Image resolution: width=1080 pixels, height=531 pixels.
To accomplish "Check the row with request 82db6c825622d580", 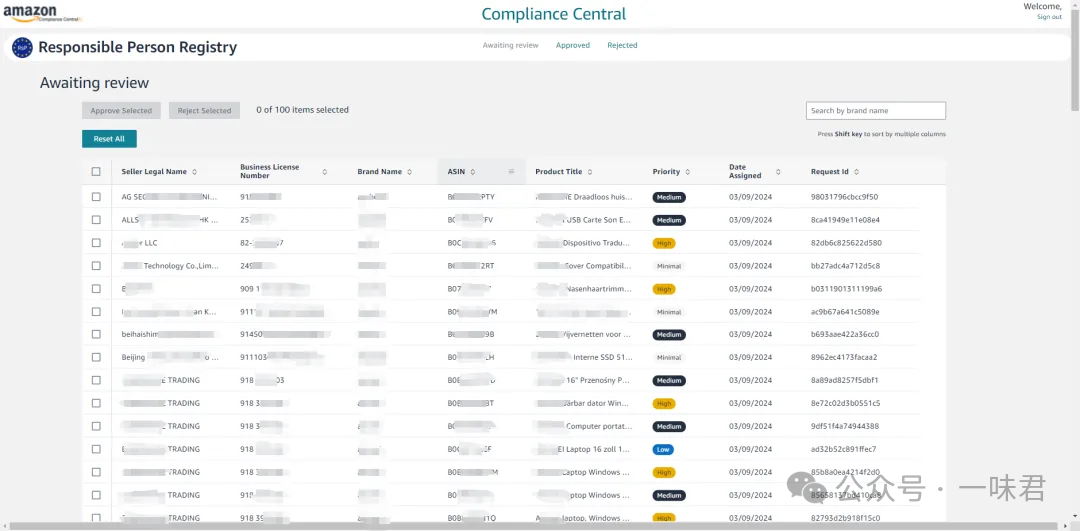I will (96, 243).
